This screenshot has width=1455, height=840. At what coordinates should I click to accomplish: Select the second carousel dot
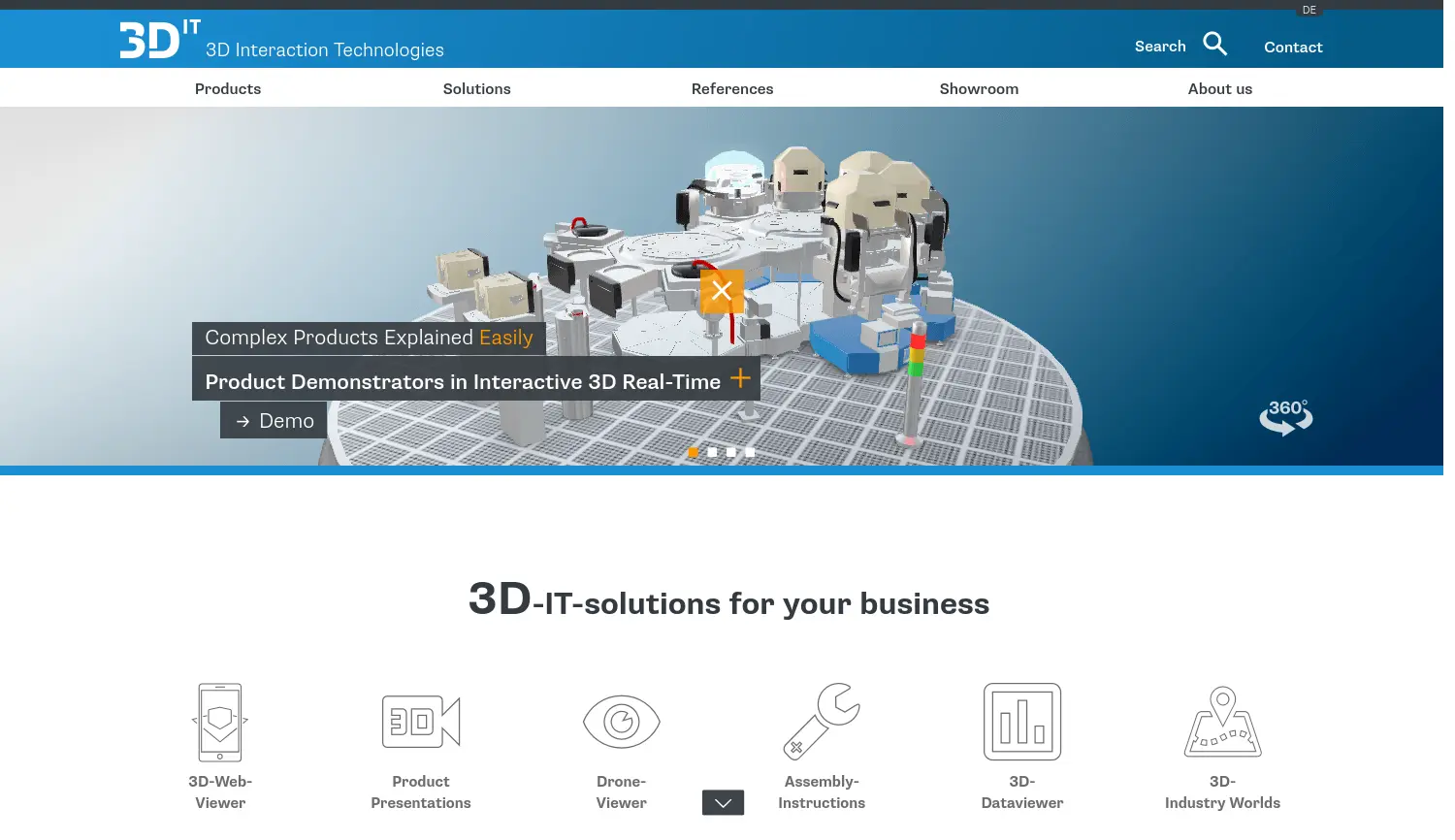tap(712, 451)
